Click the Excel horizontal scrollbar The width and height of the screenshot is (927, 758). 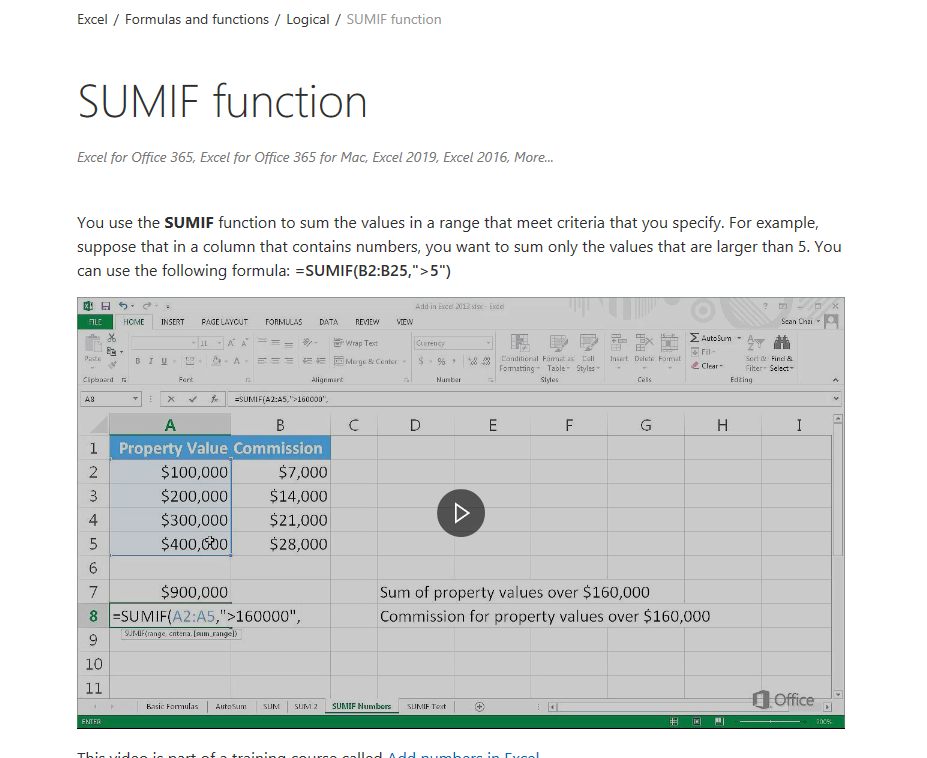pos(689,707)
